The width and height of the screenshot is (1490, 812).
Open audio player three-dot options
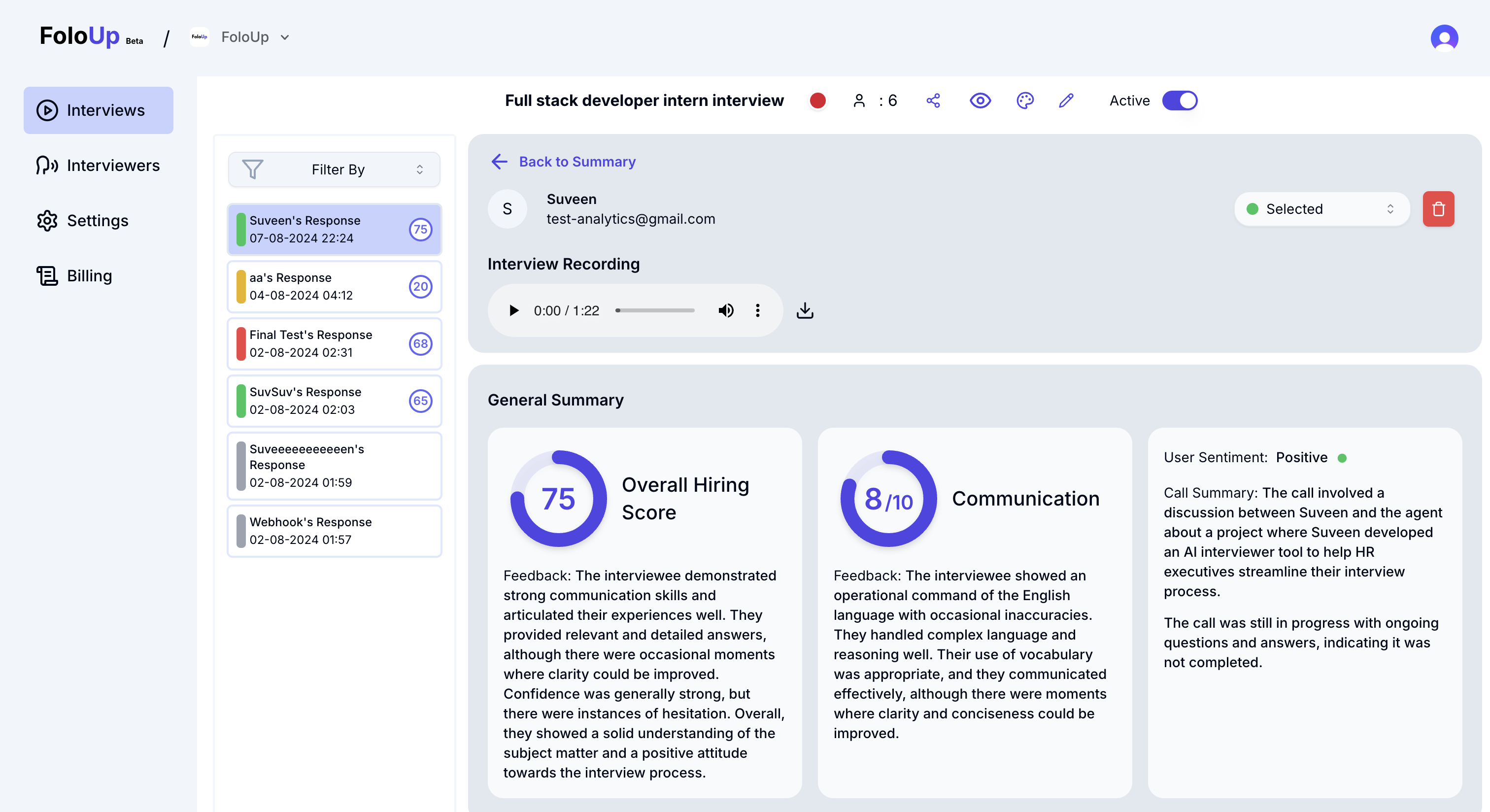click(x=757, y=310)
